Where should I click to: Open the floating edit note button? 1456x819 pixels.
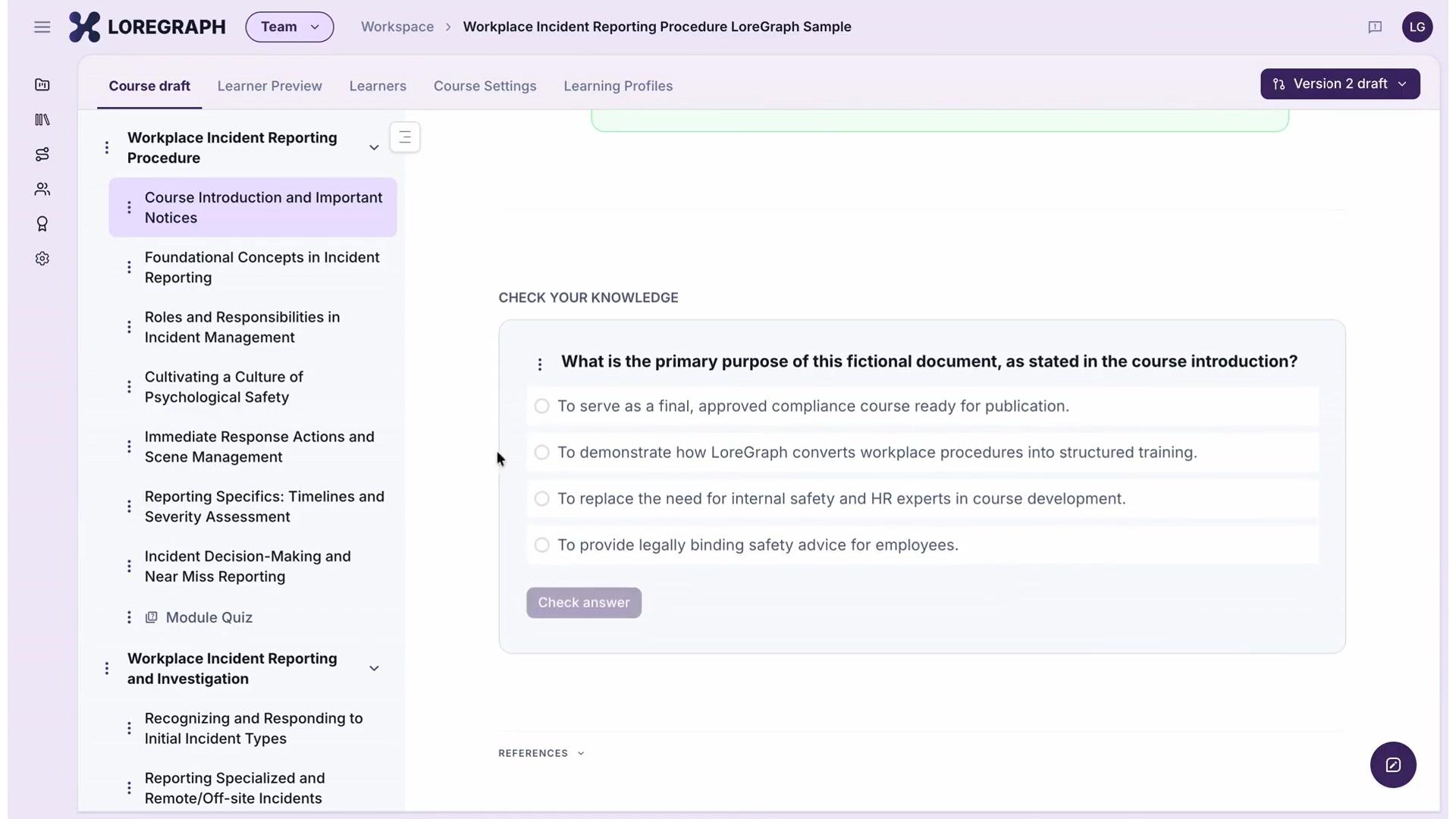coord(1393,764)
